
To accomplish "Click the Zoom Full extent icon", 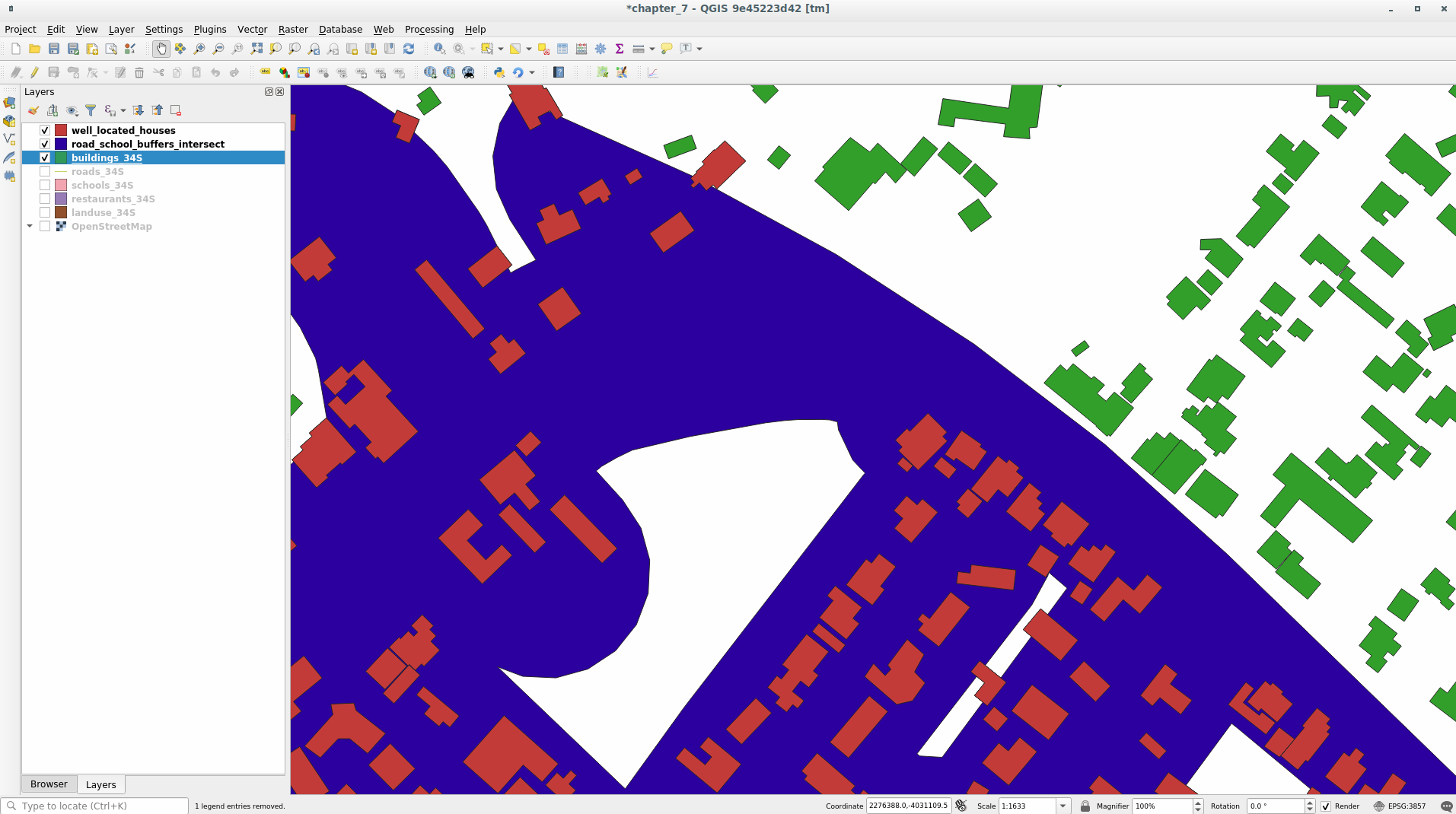I will point(256,49).
